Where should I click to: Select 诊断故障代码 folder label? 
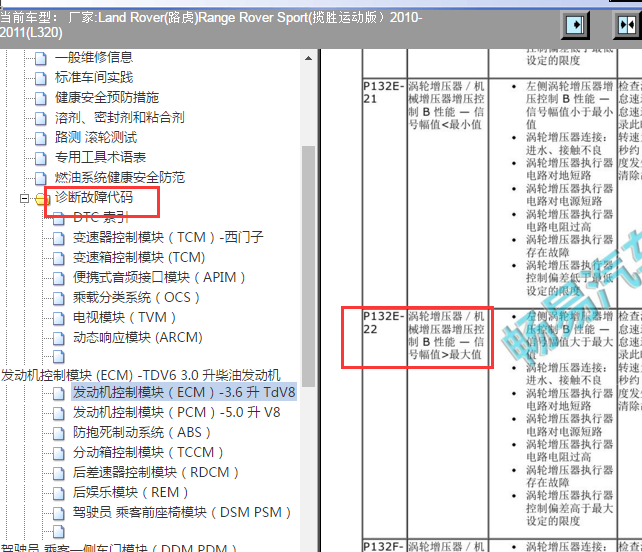click(94, 197)
